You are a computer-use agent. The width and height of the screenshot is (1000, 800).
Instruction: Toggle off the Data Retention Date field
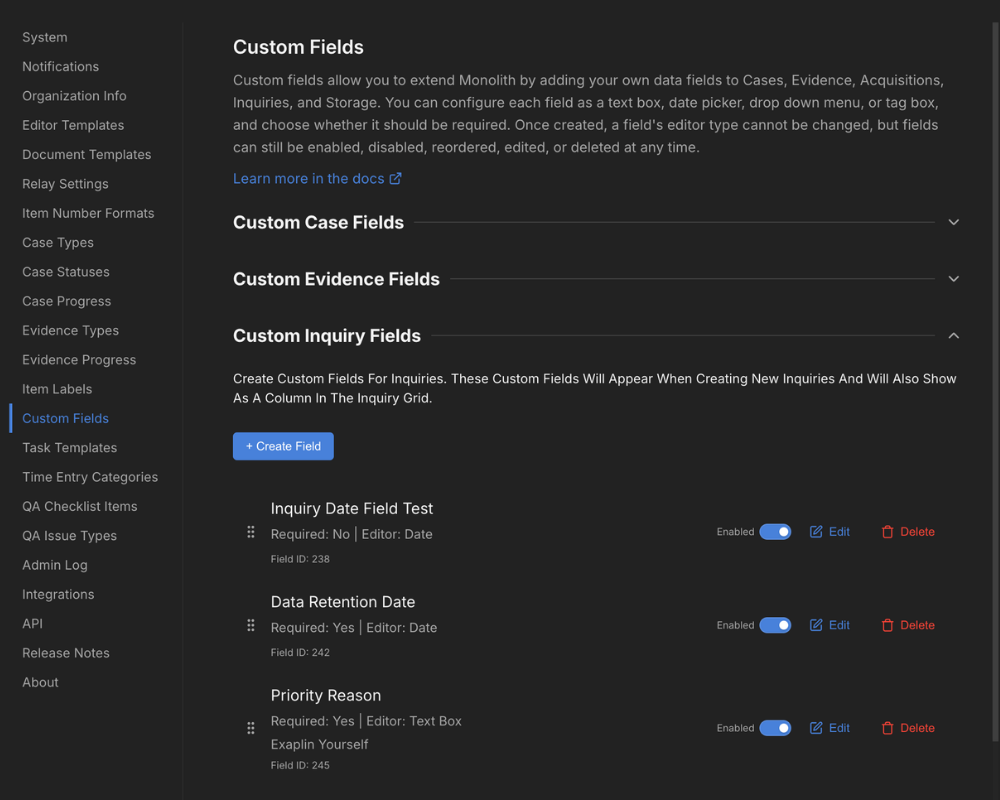(775, 625)
